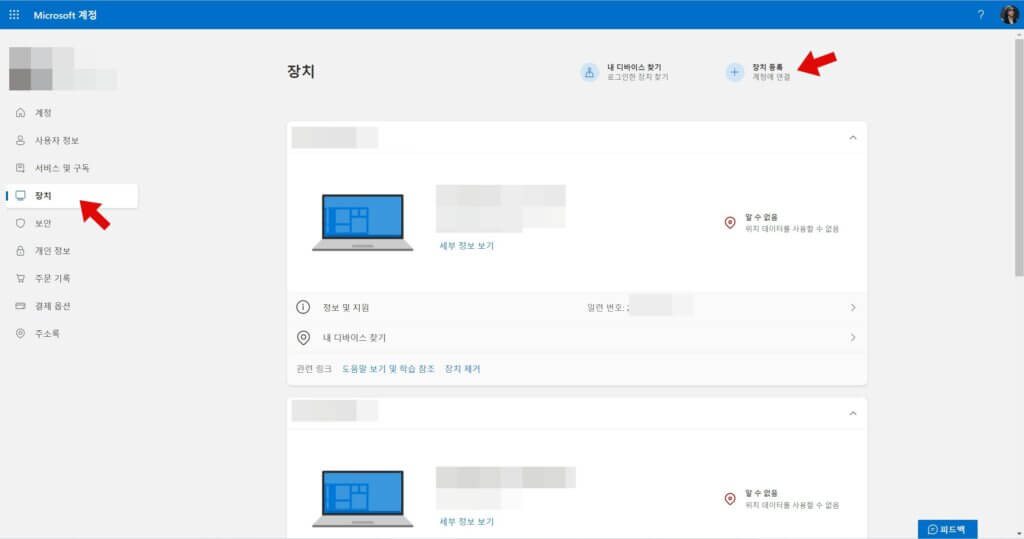
Task: Click the help question mark icon
Action: pos(980,14)
